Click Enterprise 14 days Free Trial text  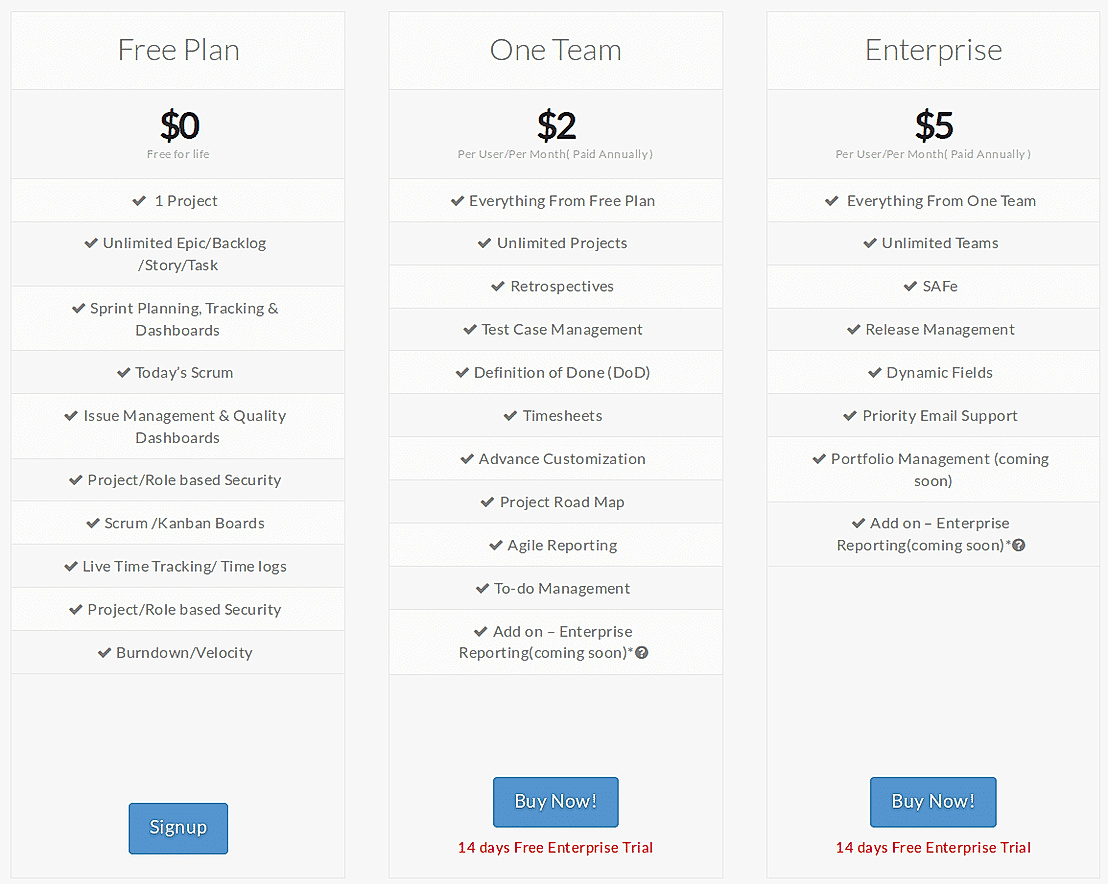point(933,848)
